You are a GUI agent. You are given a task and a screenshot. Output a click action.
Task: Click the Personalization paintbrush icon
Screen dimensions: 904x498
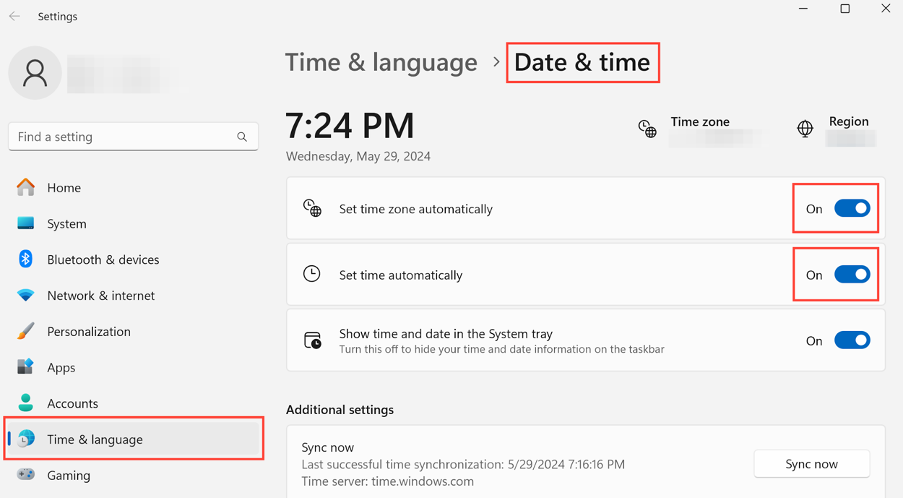pos(25,331)
